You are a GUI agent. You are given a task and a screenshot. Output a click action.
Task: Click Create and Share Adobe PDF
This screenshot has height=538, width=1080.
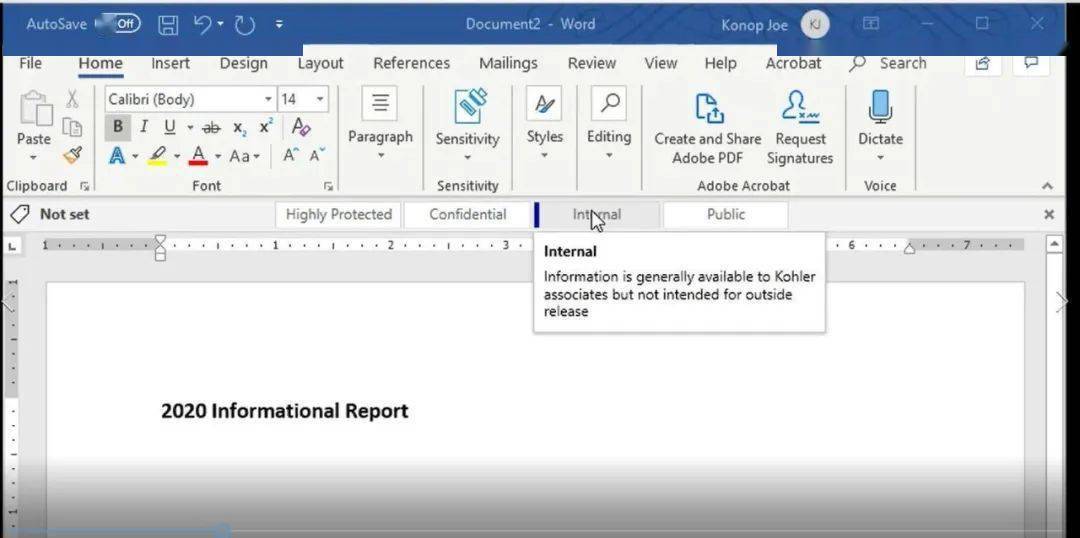pos(708,128)
